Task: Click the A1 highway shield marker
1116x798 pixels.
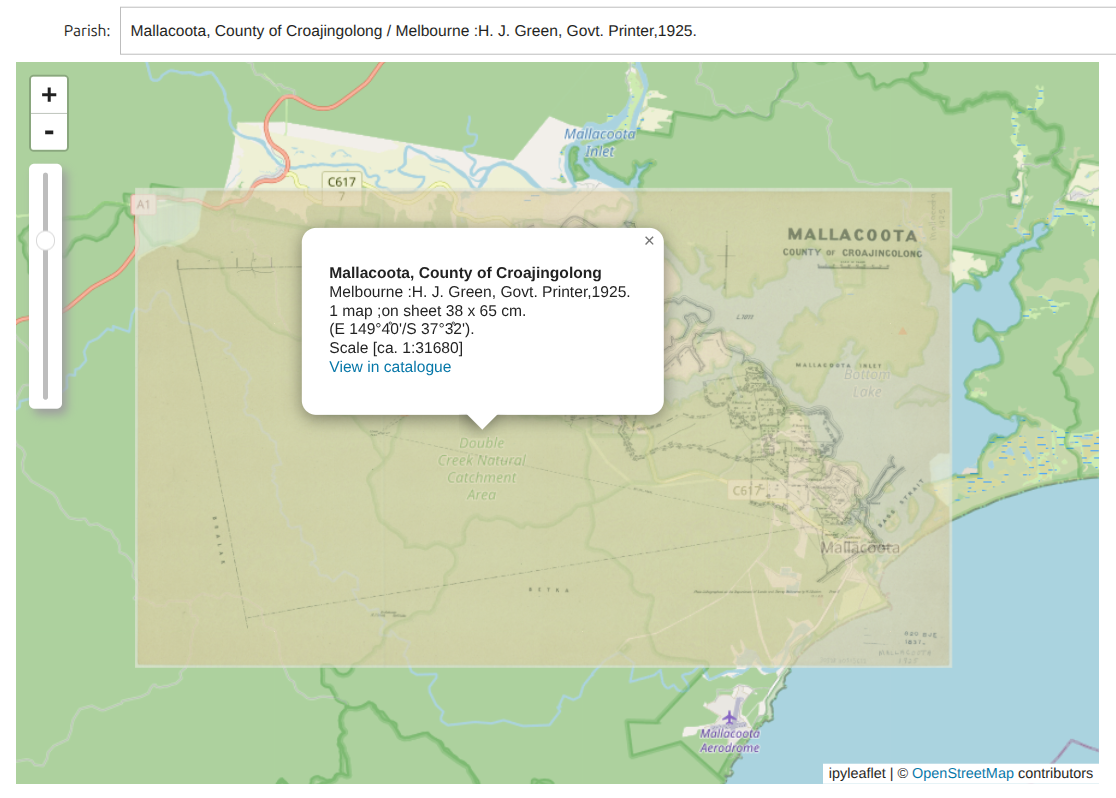Action: click(143, 204)
